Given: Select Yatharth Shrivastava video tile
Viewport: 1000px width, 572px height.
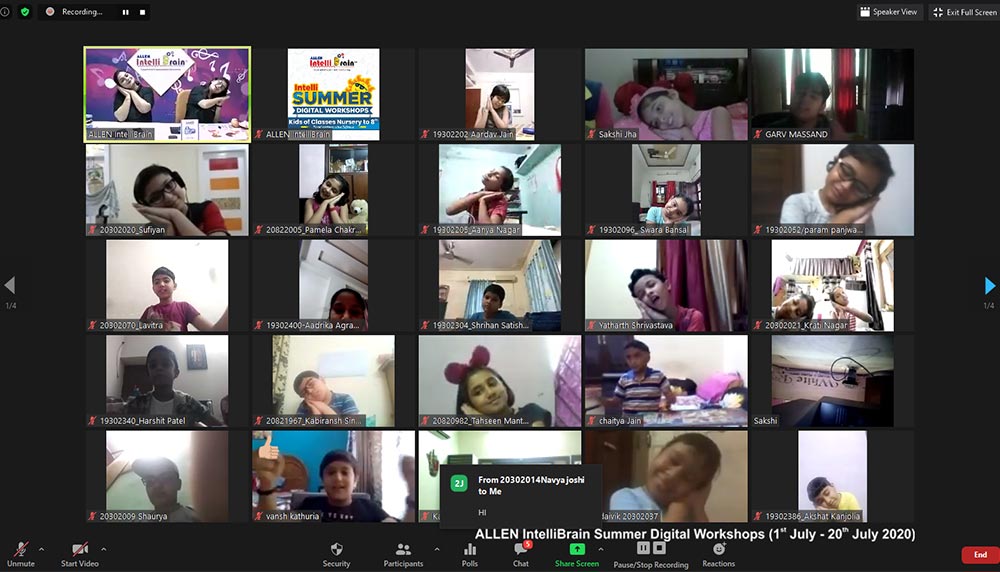Looking at the screenshot, I should [x=666, y=286].
